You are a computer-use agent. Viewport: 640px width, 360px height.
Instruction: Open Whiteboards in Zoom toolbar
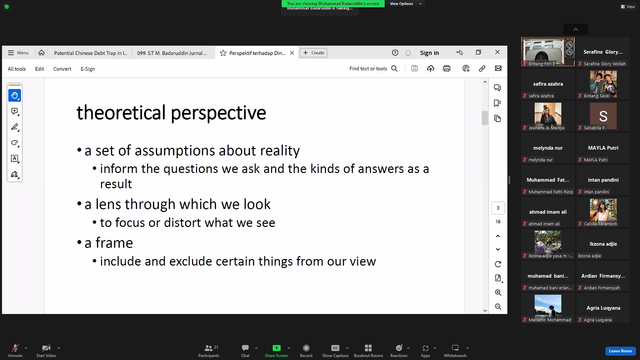click(x=455, y=350)
